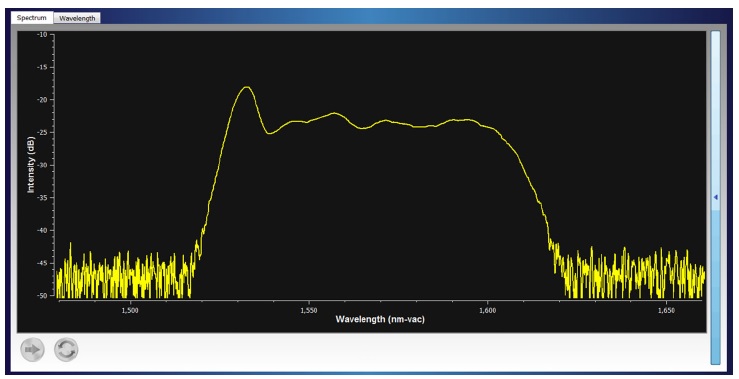
Task: Click the 1,500 wavelength axis label
Action: click(130, 311)
